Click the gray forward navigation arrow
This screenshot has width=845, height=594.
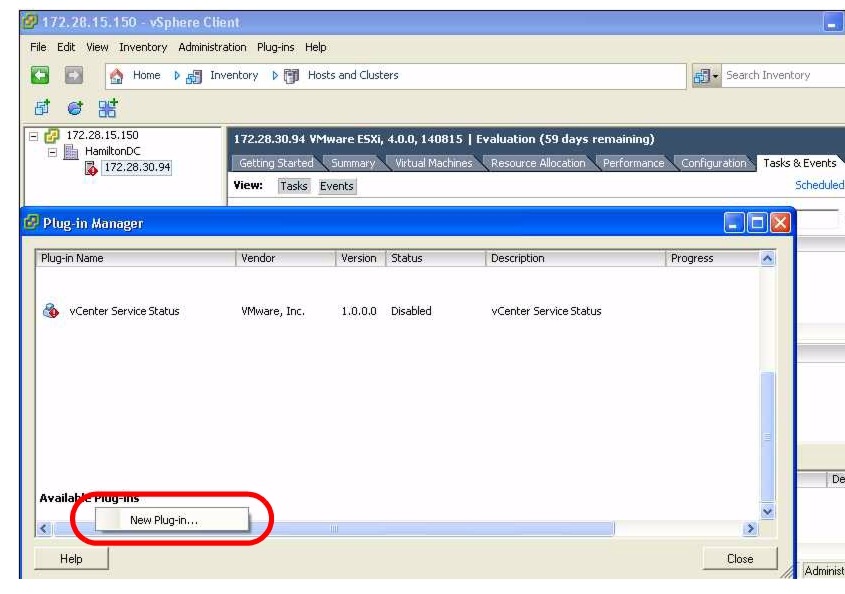pyautogui.click(x=74, y=75)
